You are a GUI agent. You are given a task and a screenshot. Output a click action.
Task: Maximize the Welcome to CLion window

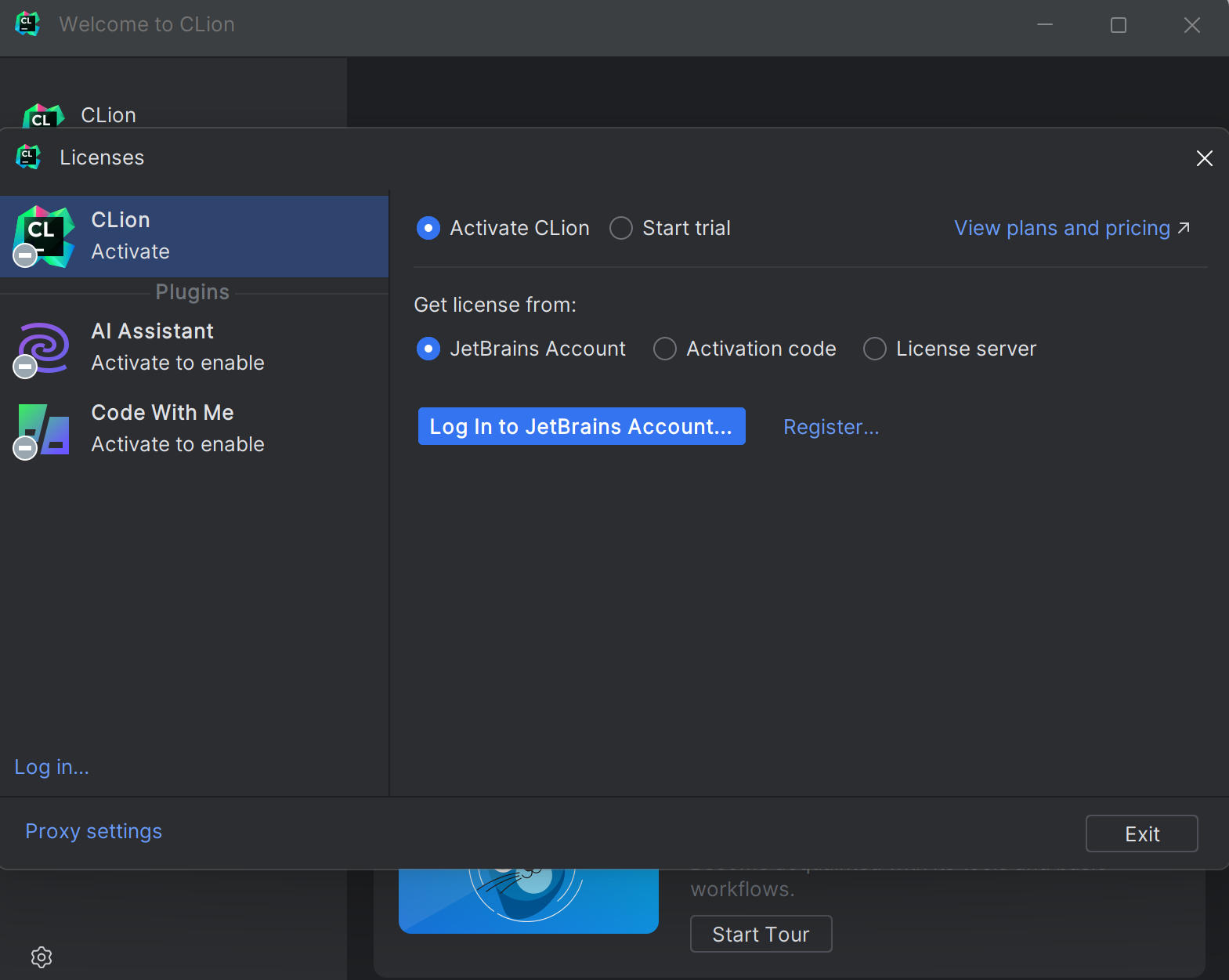click(x=1118, y=25)
